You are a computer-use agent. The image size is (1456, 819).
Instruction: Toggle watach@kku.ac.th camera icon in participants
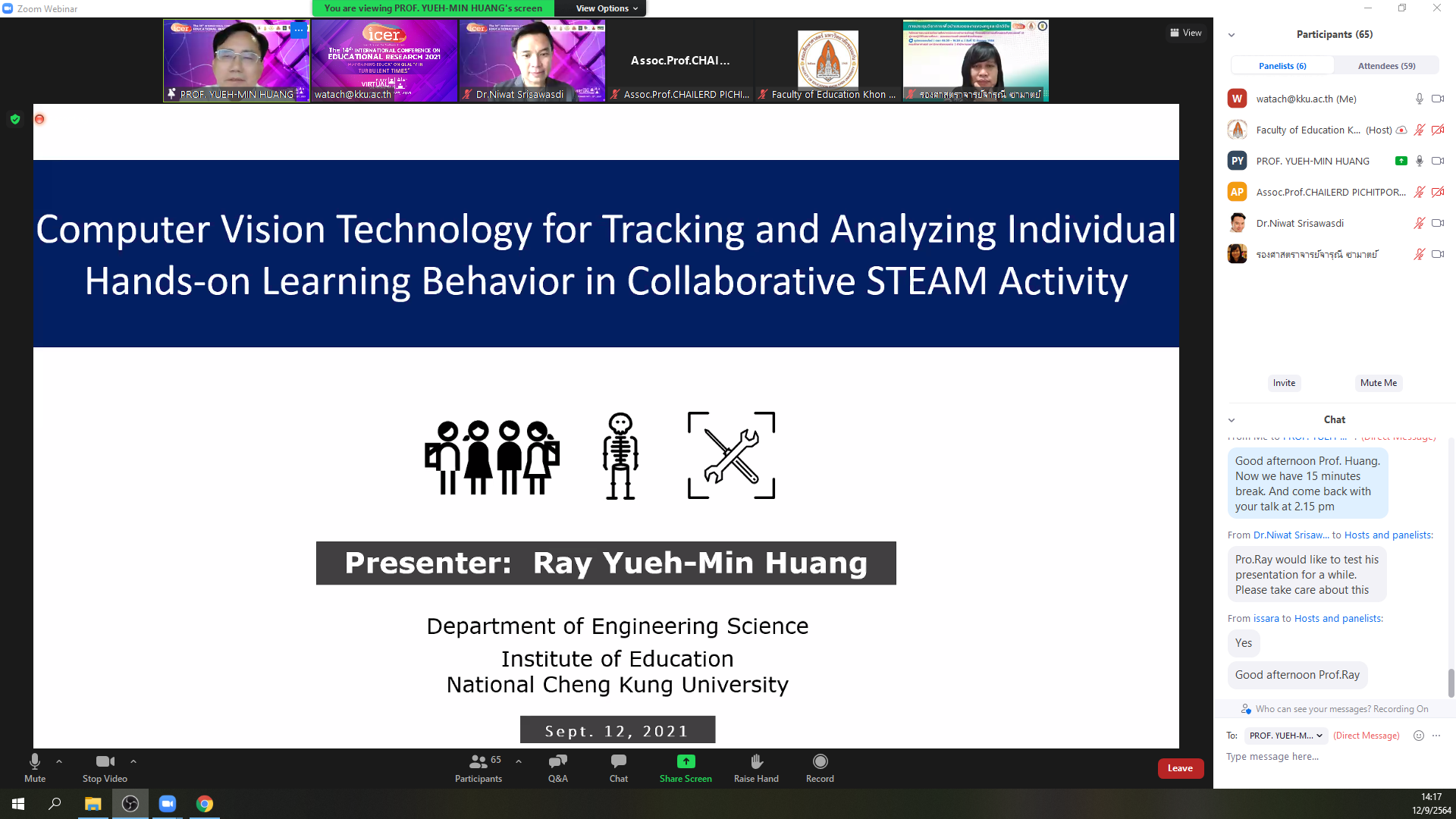pos(1437,99)
